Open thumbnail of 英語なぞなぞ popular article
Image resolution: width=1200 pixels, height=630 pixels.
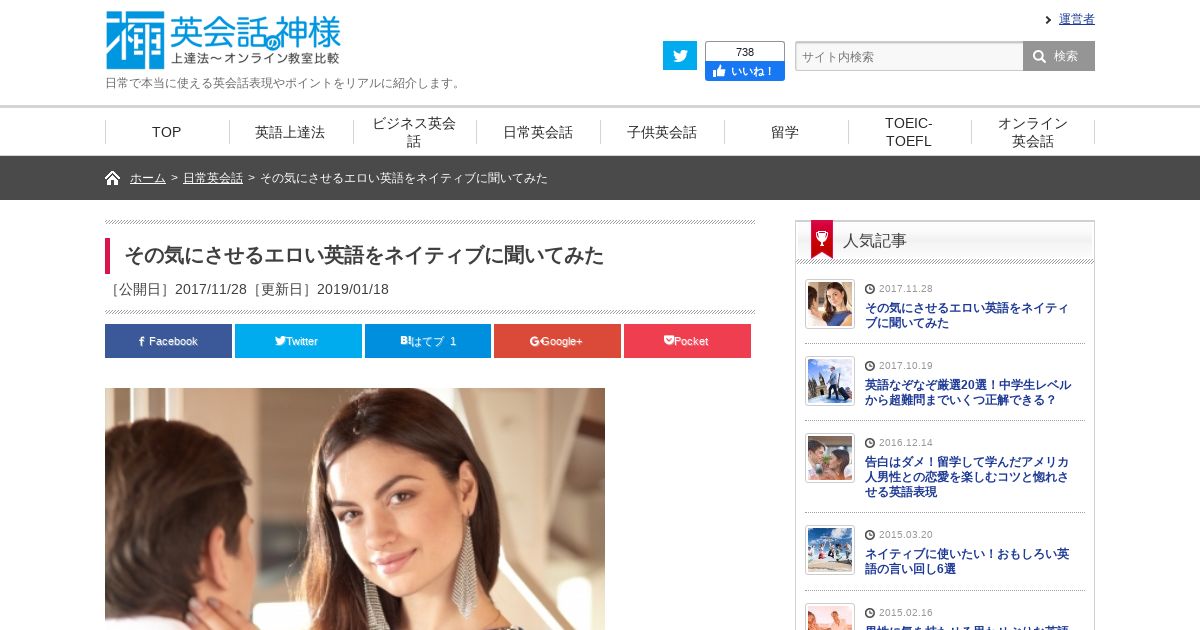pos(830,381)
